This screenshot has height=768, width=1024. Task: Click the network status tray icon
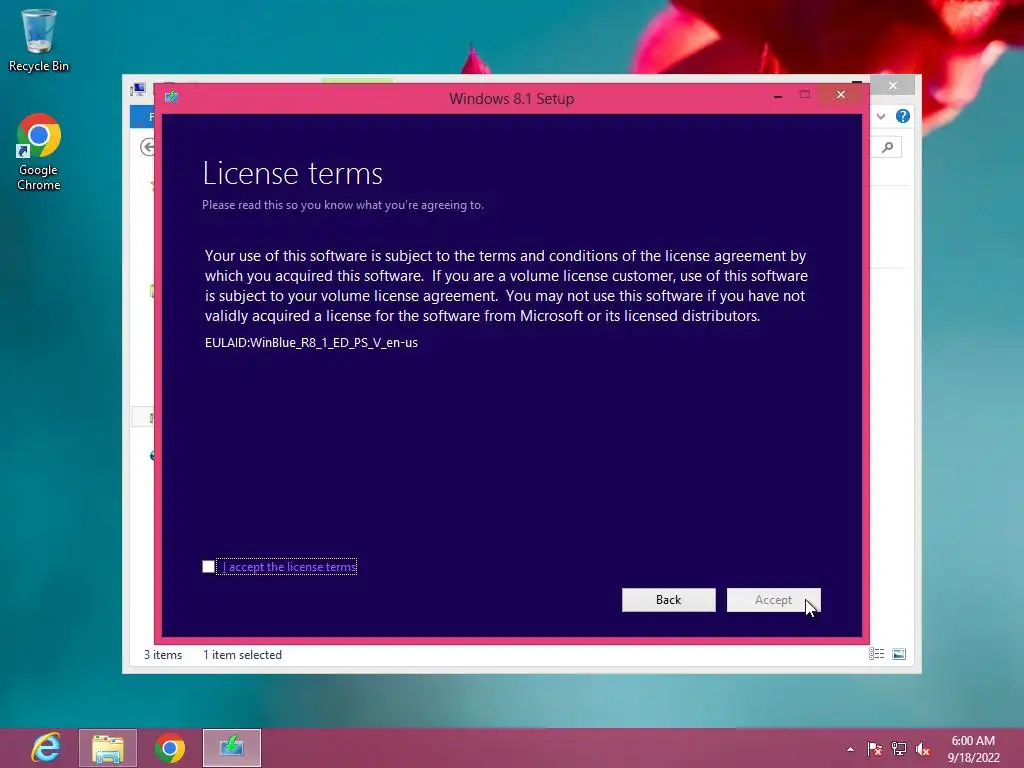tap(899, 749)
